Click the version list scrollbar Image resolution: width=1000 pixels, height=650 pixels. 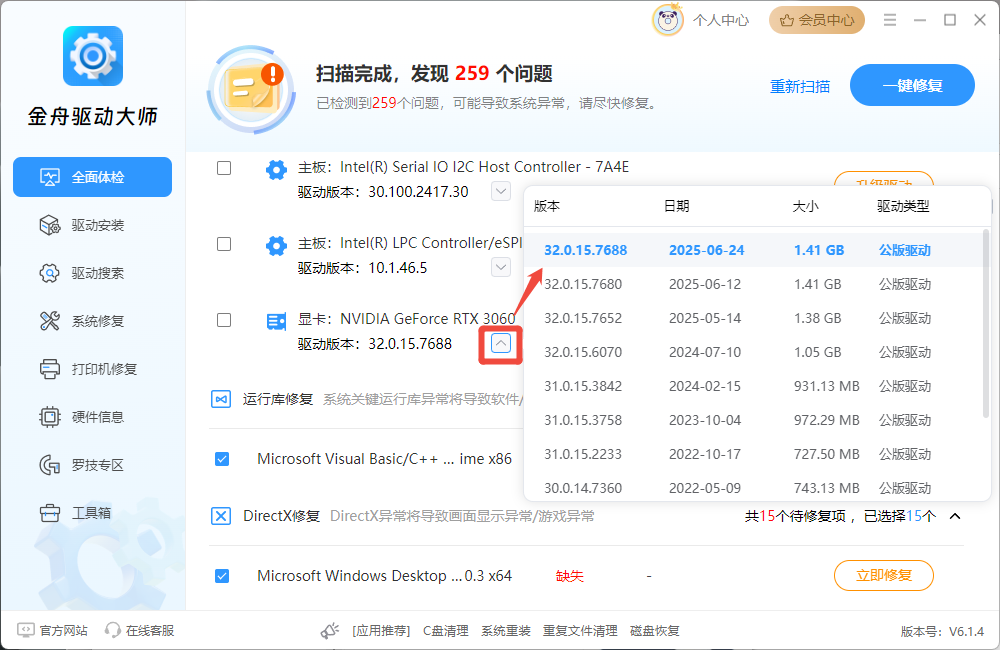pyautogui.click(x=986, y=324)
